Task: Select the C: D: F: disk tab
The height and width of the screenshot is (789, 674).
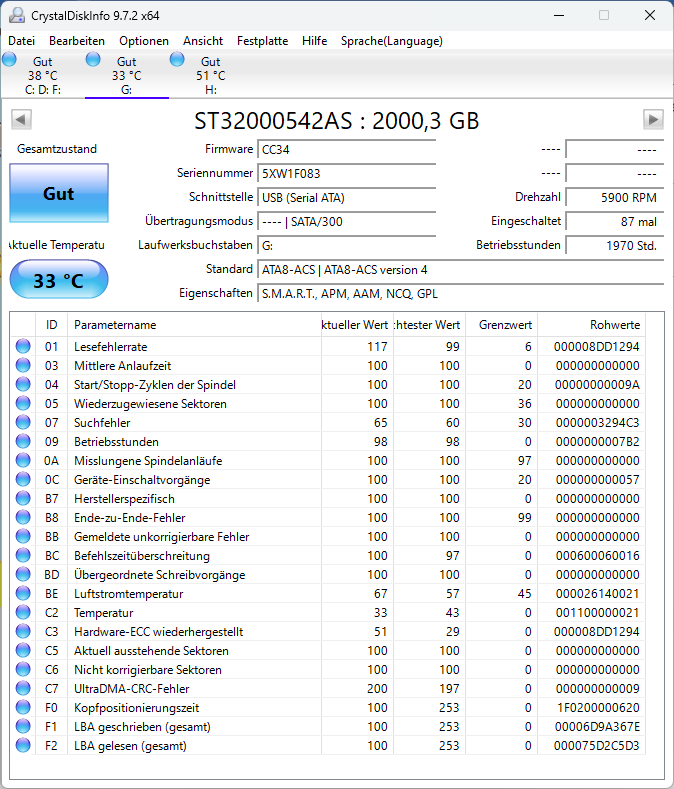Action: (43, 75)
